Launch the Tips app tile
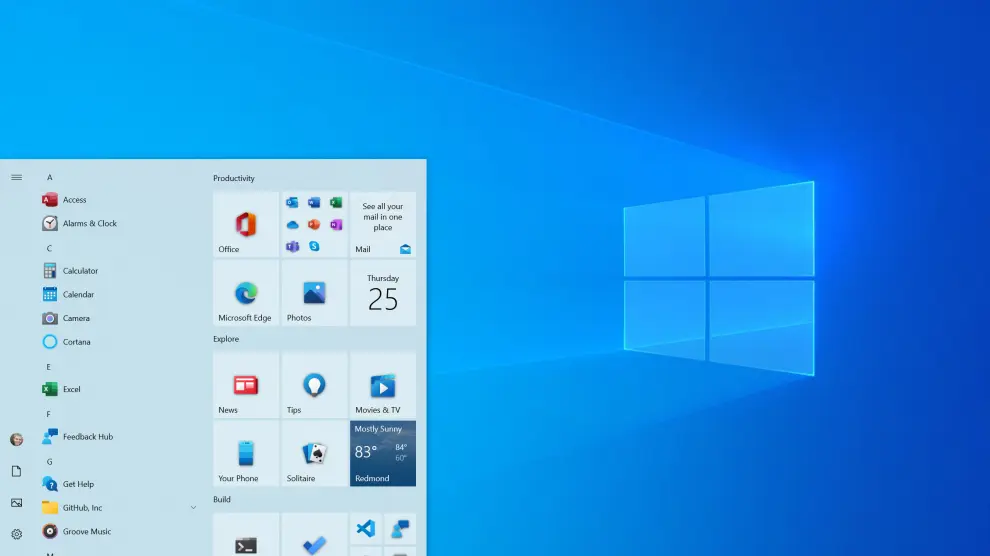990x556 pixels. 314,385
